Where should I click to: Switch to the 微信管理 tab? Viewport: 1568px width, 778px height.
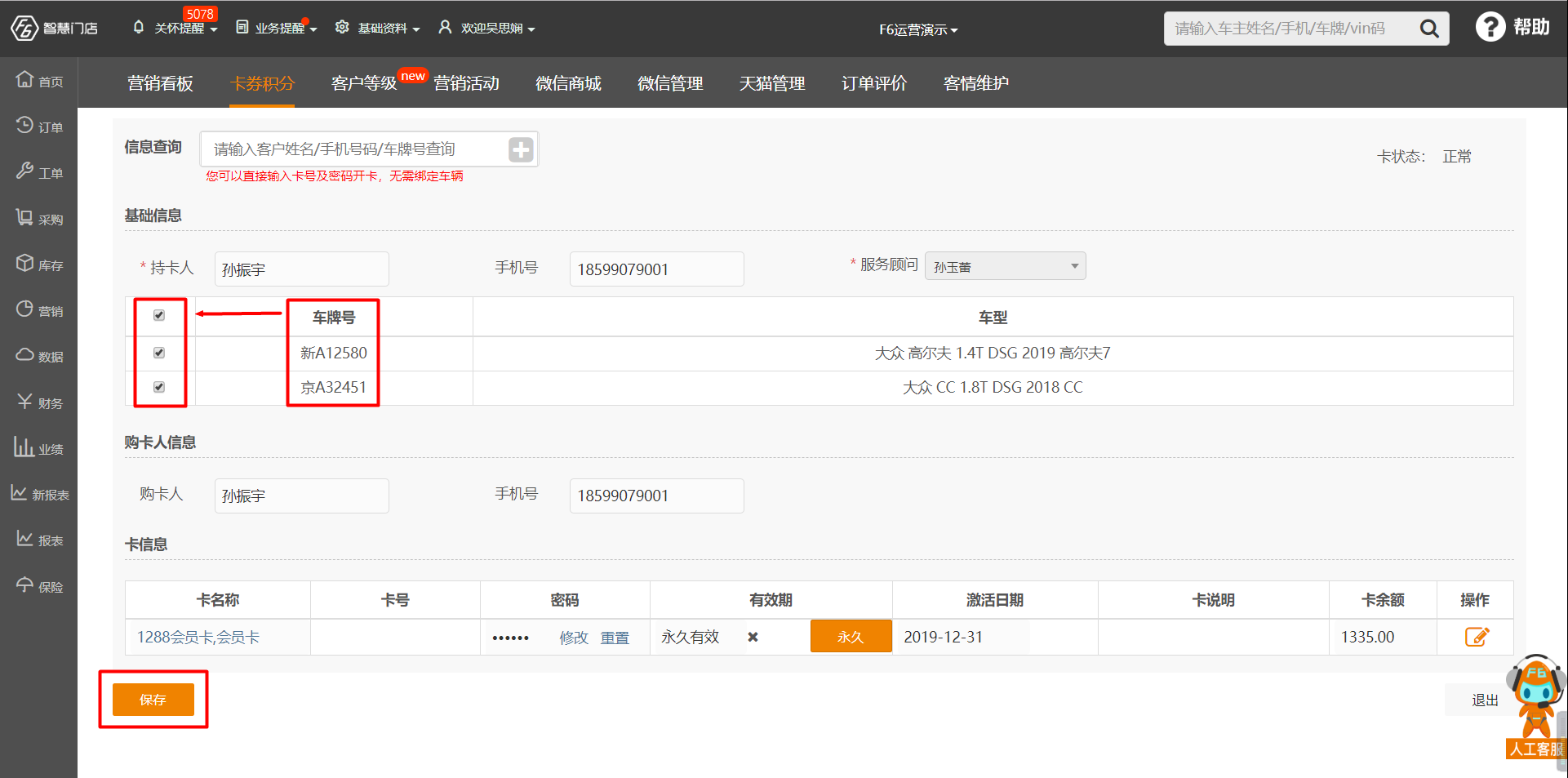coord(670,83)
